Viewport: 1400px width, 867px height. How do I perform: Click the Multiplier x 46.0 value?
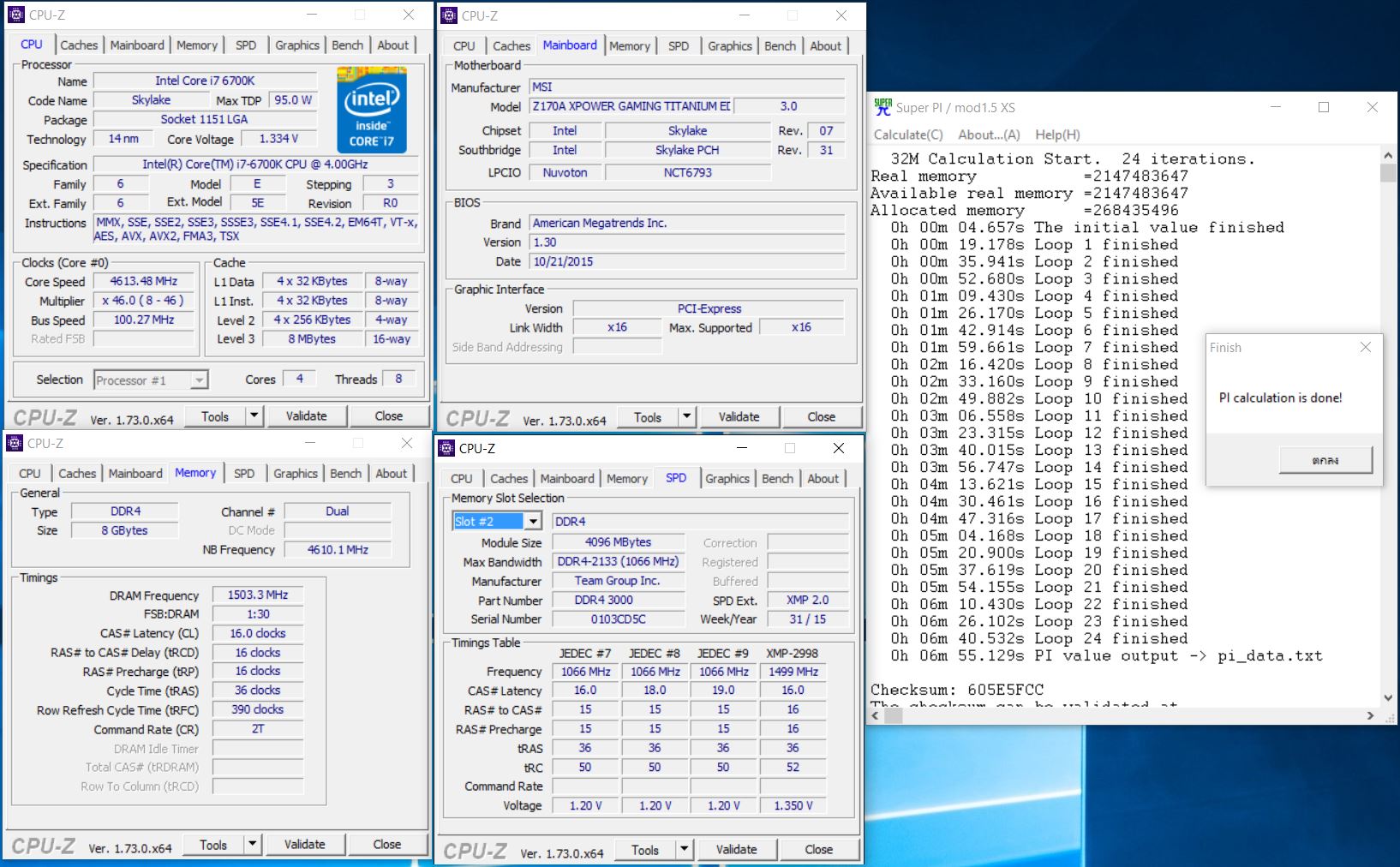click(144, 301)
